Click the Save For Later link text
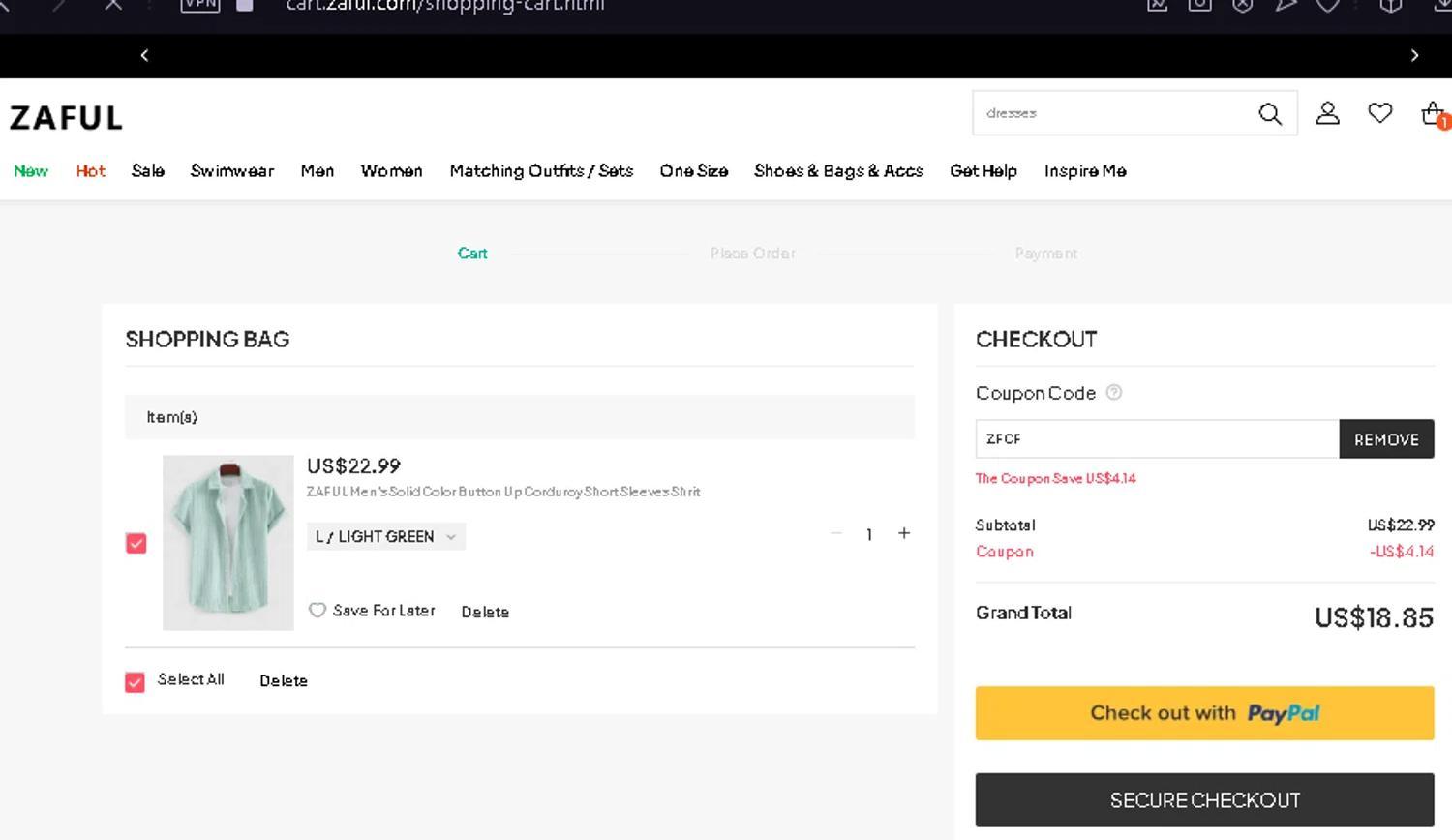 pyautogui.click(x=384, y=611)
